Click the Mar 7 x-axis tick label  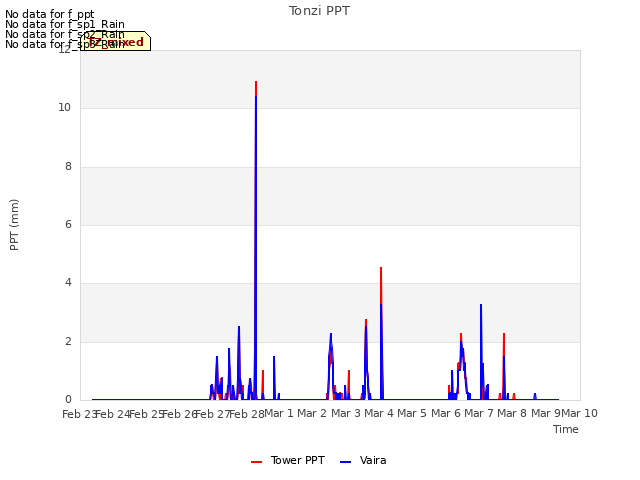479,413
